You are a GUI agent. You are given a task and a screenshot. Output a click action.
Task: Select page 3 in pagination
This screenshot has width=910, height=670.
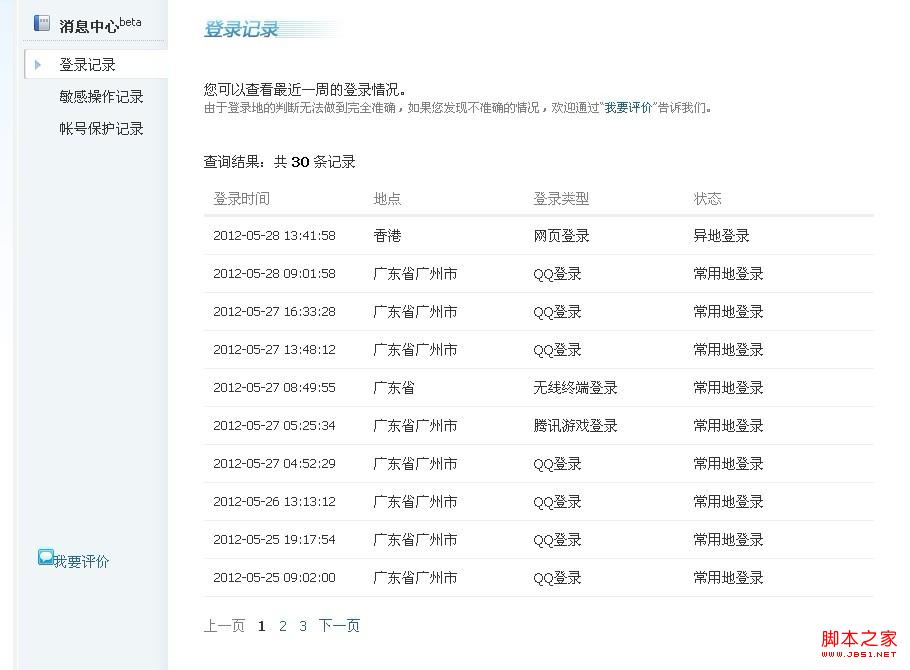pos(303,626)
